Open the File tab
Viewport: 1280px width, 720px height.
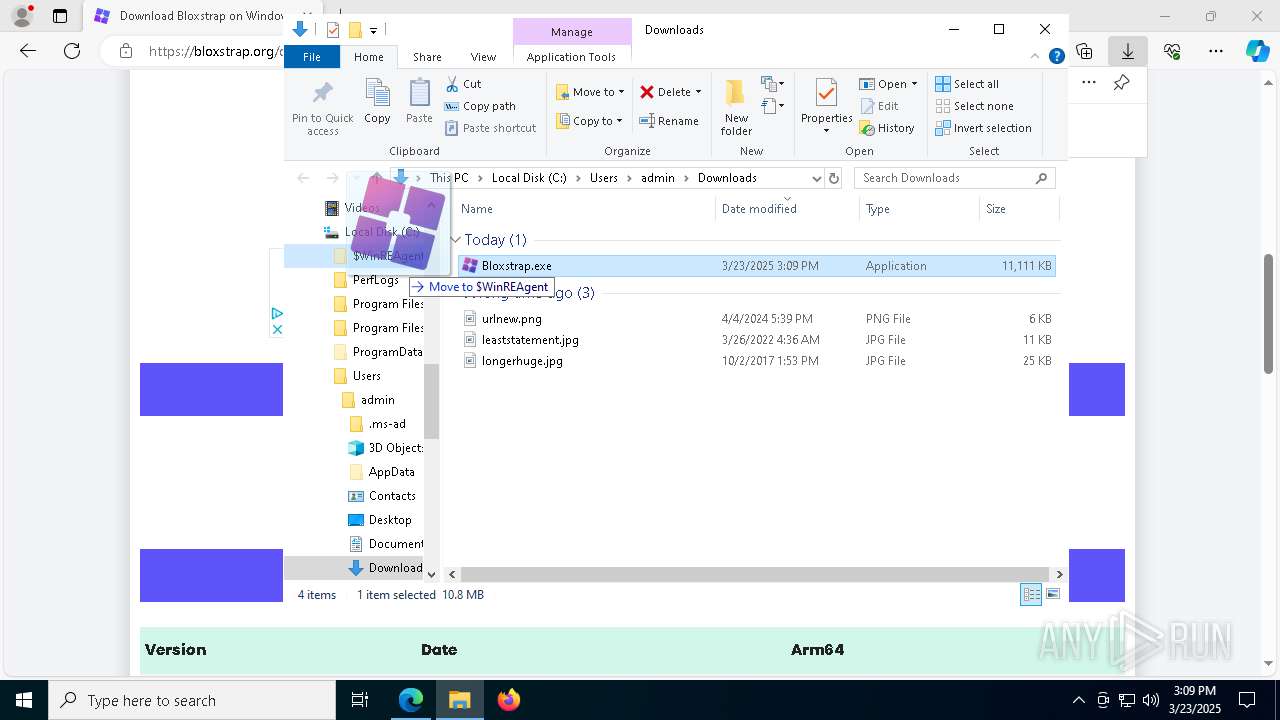click(312, 57)
